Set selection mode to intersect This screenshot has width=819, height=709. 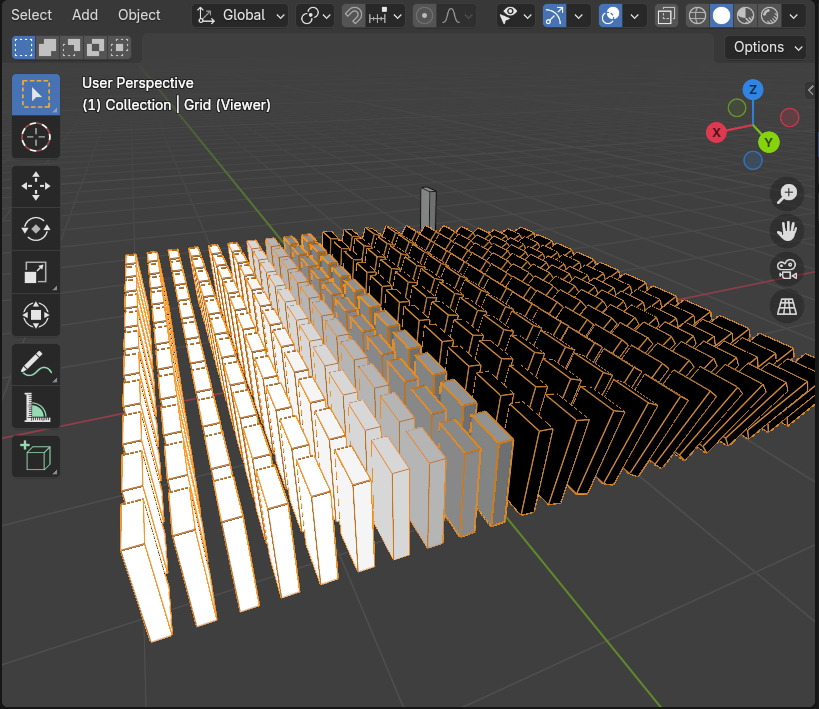pyautogui.click(x=120, y=48)
